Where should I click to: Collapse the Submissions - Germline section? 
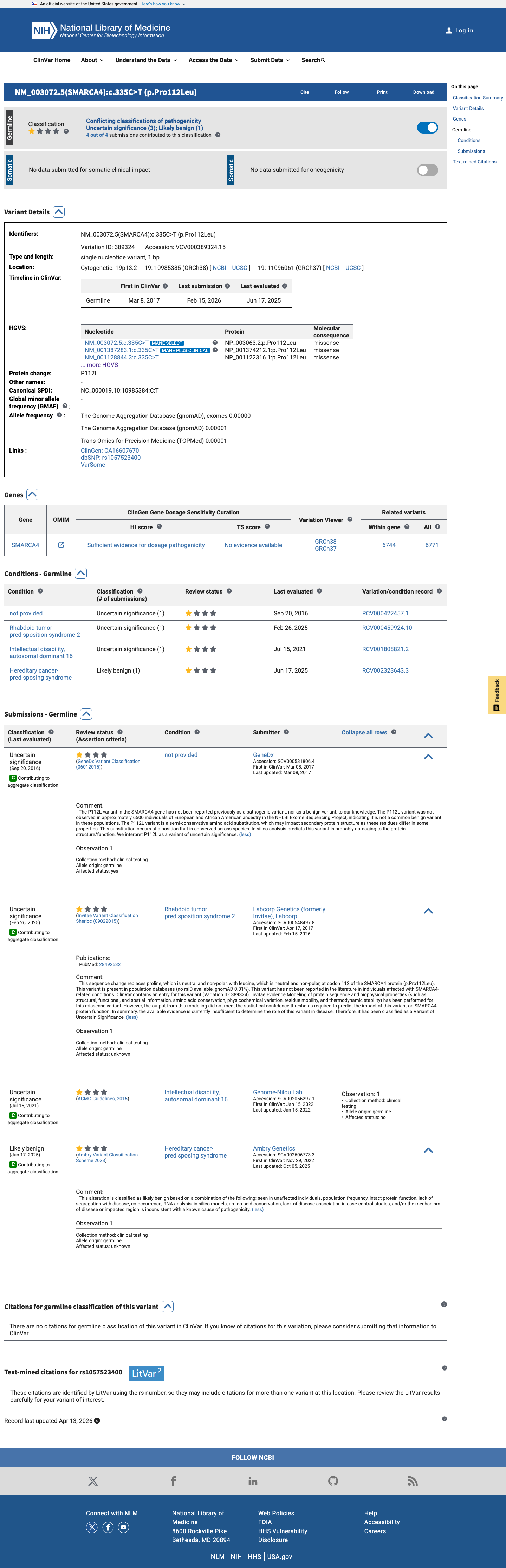(x=86, y=713)
